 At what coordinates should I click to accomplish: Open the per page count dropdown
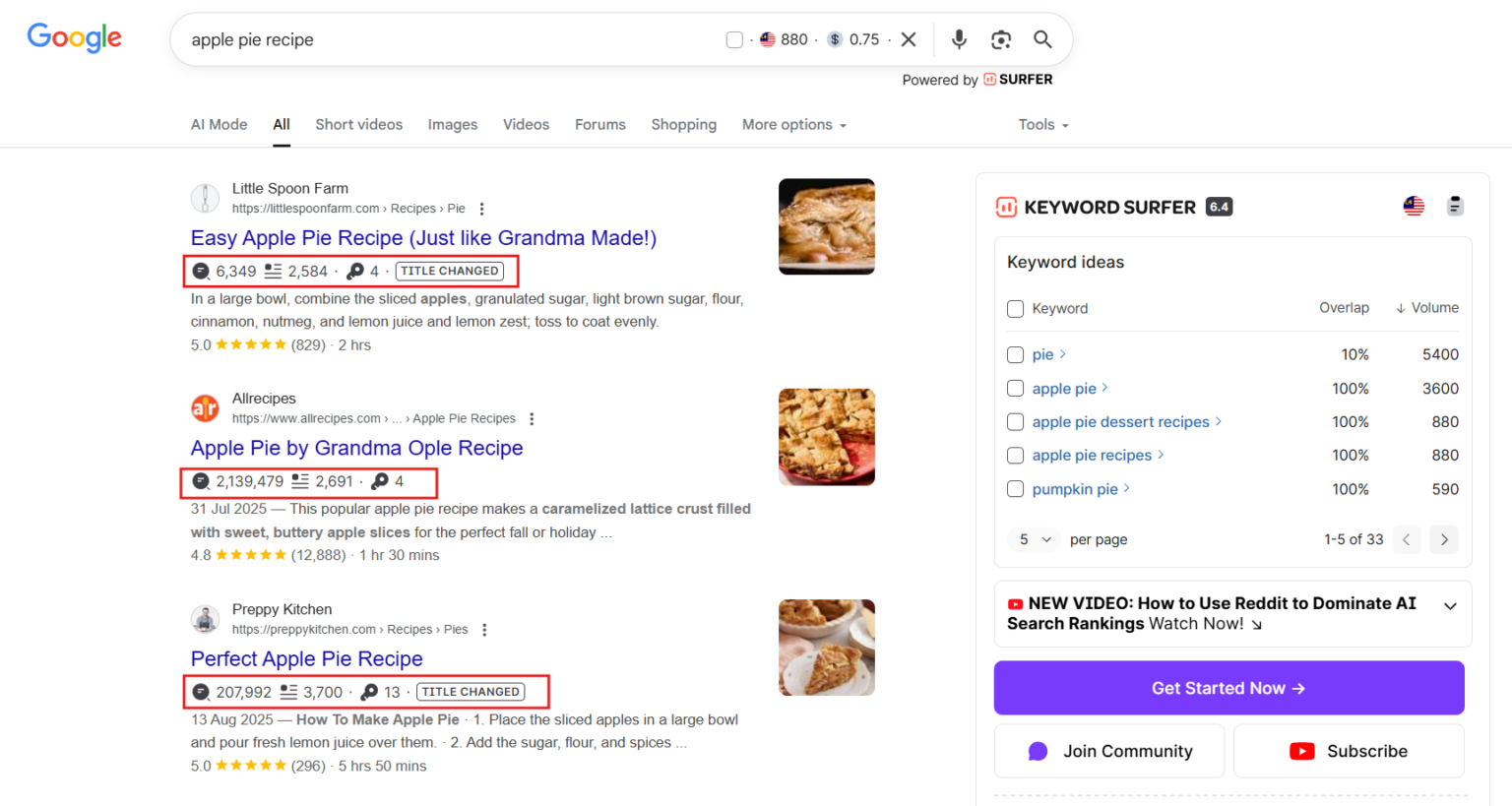(x=1036, y=539)
